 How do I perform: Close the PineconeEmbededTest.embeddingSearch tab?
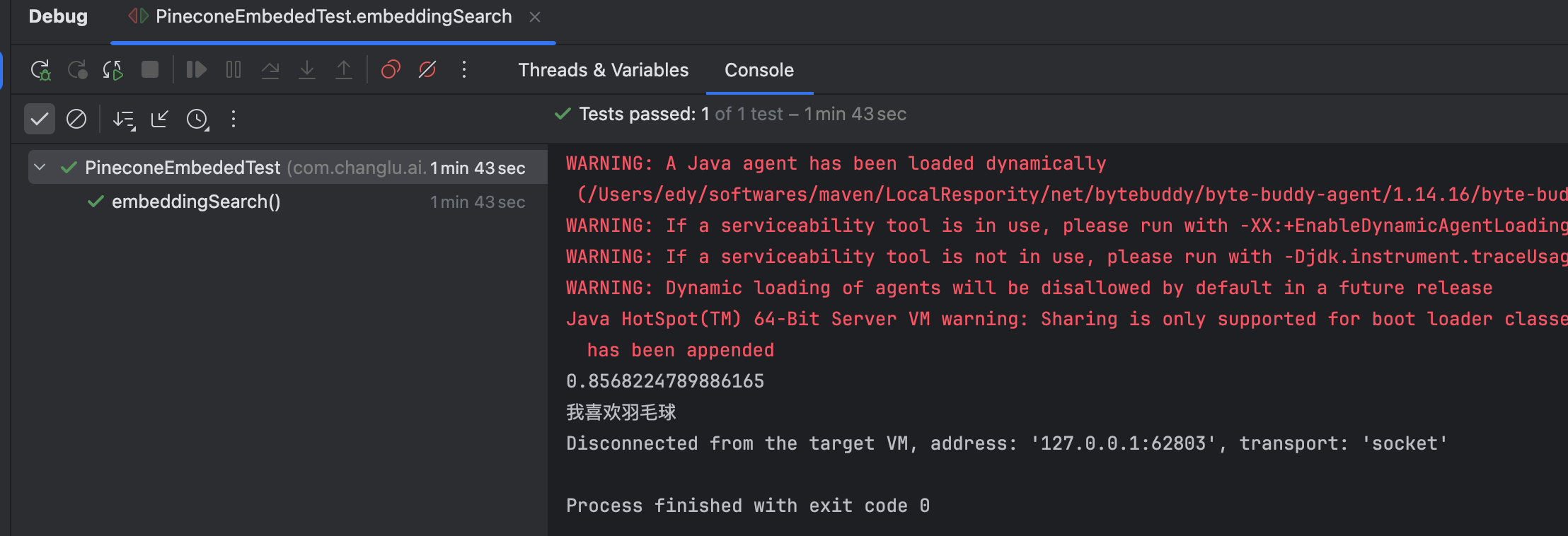pyautogui.click(x=535, y=17)
